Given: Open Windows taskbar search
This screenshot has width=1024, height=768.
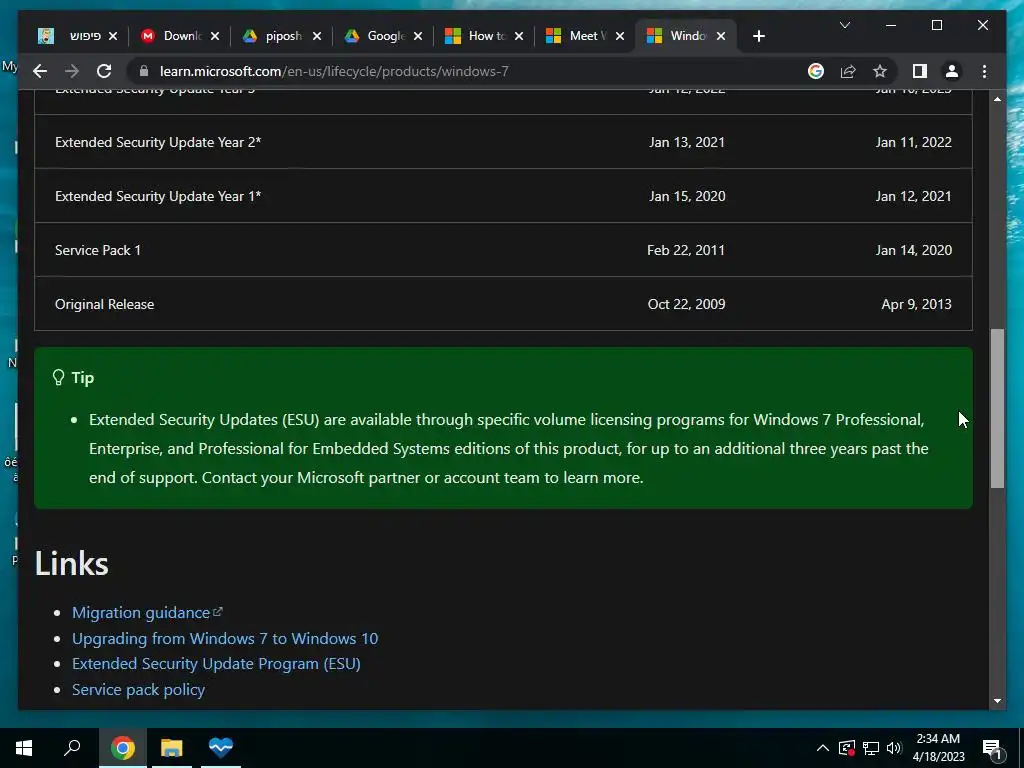Looking at the screenshot, I should 72,748.
